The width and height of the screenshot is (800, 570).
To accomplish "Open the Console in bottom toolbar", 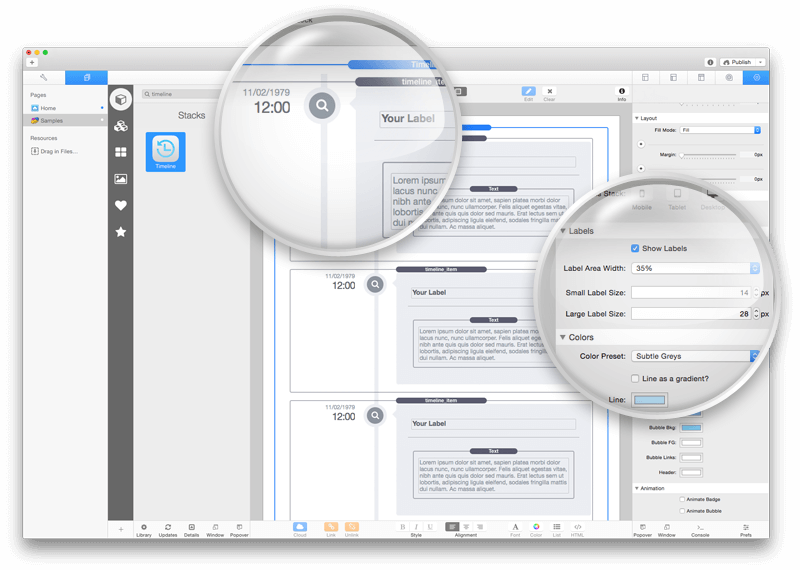I will pyautogui.click(x=700, y=528).
